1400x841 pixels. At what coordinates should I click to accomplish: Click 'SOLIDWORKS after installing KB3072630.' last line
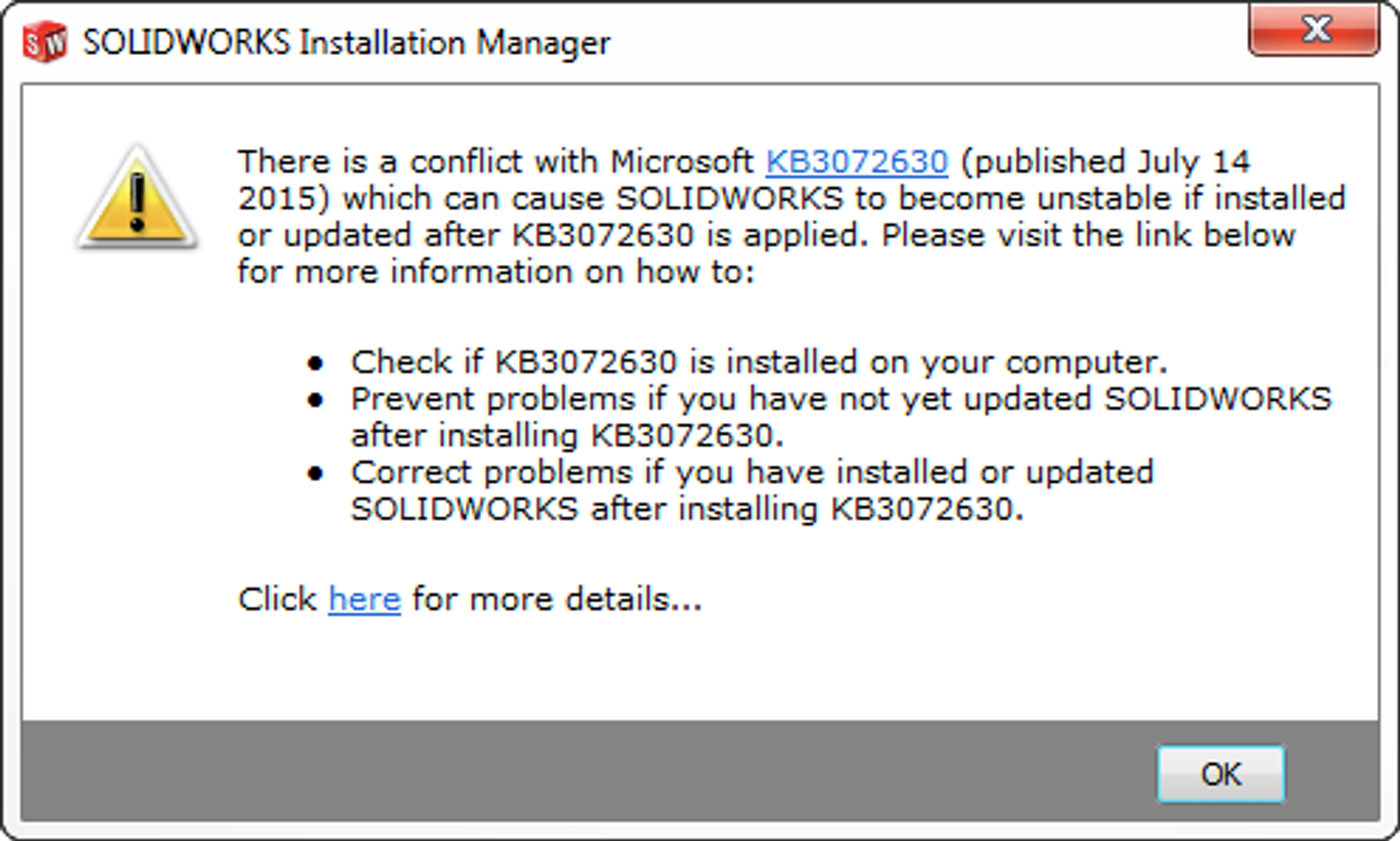click(x=686, y=509)
